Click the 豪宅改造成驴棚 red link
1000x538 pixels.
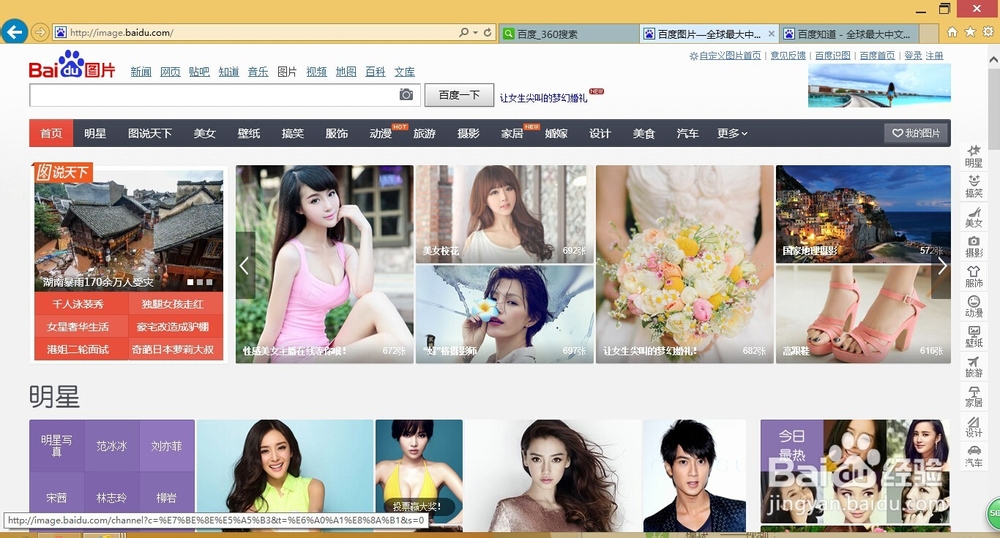point(172,327)
